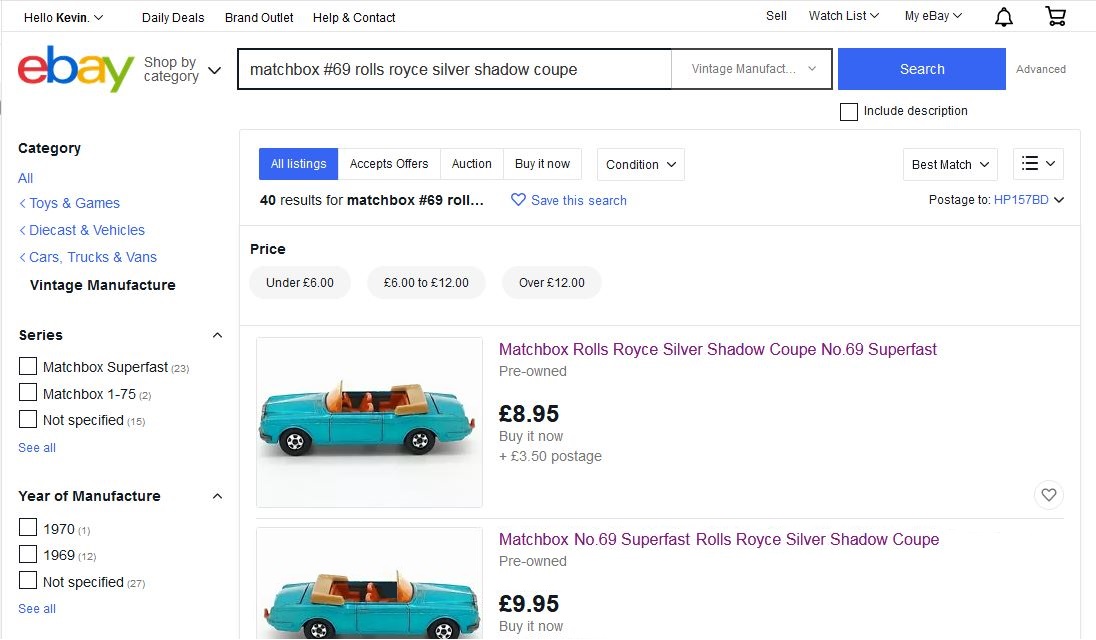Viewport: 1096px width, 640px height.
Task: Expand the Condition filter dropdown
Action: [x=641, y=164]
